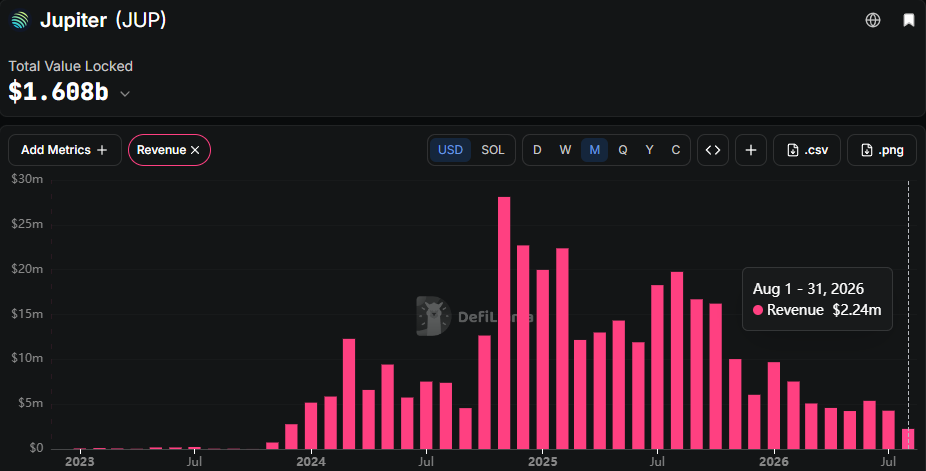Click the 2026 x-axis label
Image resolution: width=926 pixels, height=471 pixels.
pos(774,462)
